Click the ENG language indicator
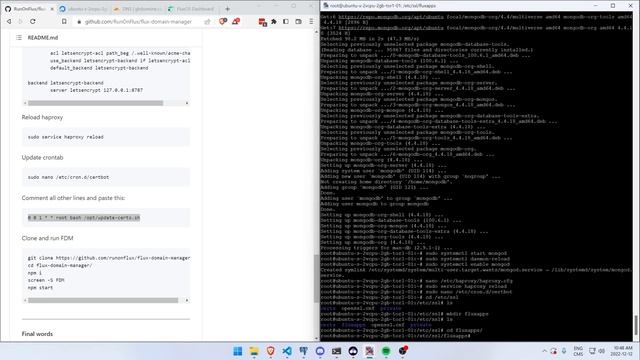640x360 pixels. (x=578, y=351)
